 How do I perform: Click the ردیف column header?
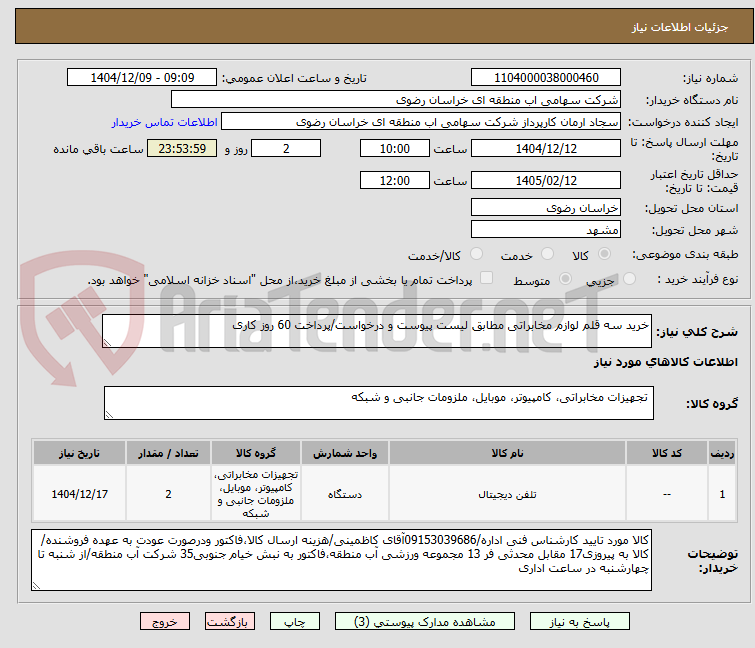(x=722, y=453)
